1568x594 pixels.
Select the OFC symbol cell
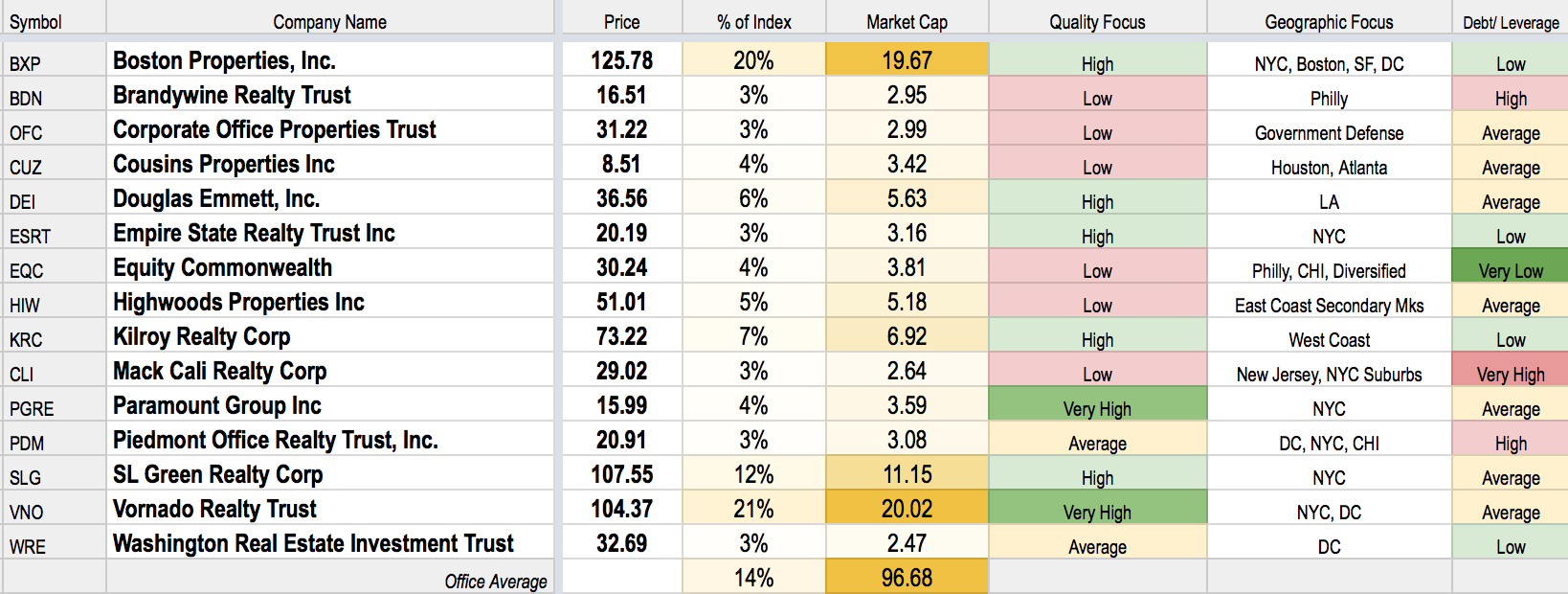(55, 128)
